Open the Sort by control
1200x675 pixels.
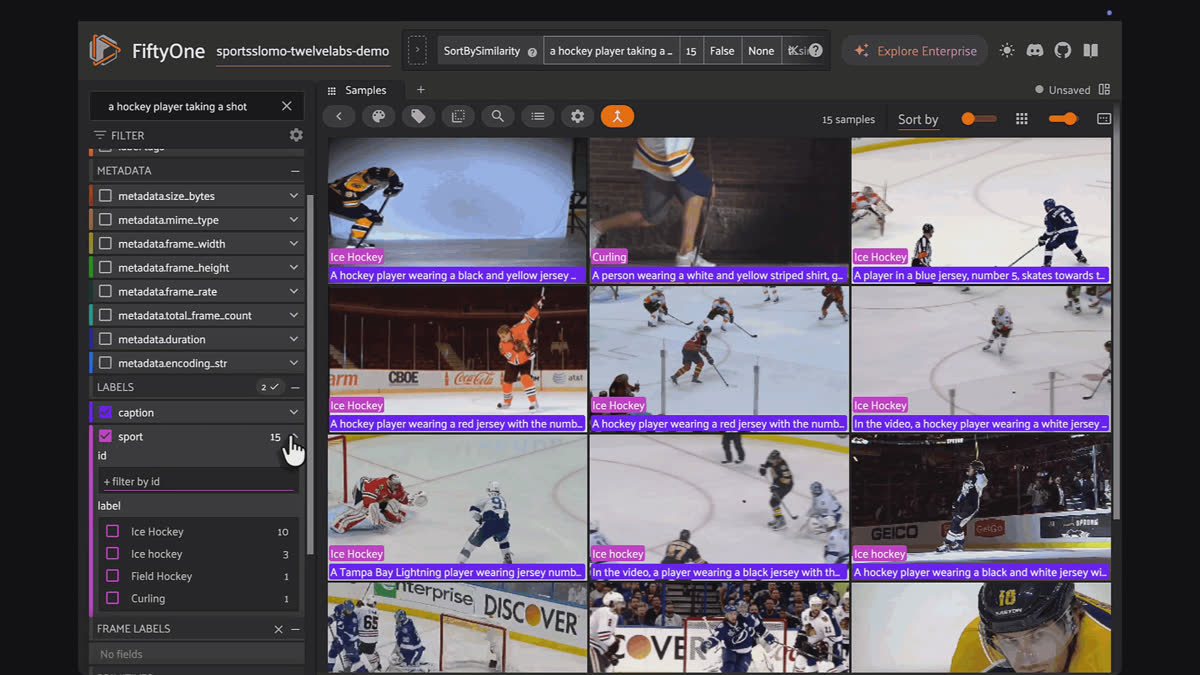pyautogui.click(x=918, y=119)
